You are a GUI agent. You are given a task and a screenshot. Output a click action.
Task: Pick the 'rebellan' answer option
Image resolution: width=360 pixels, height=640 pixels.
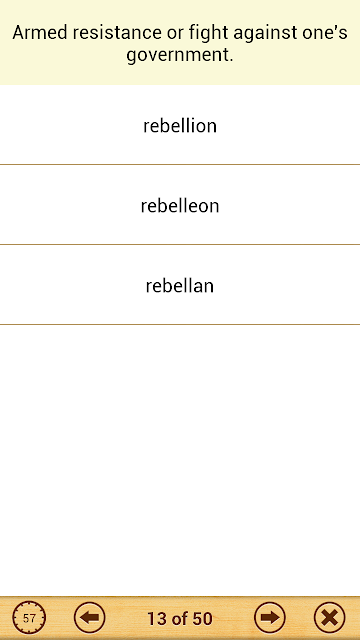click(x=180, y=285)
